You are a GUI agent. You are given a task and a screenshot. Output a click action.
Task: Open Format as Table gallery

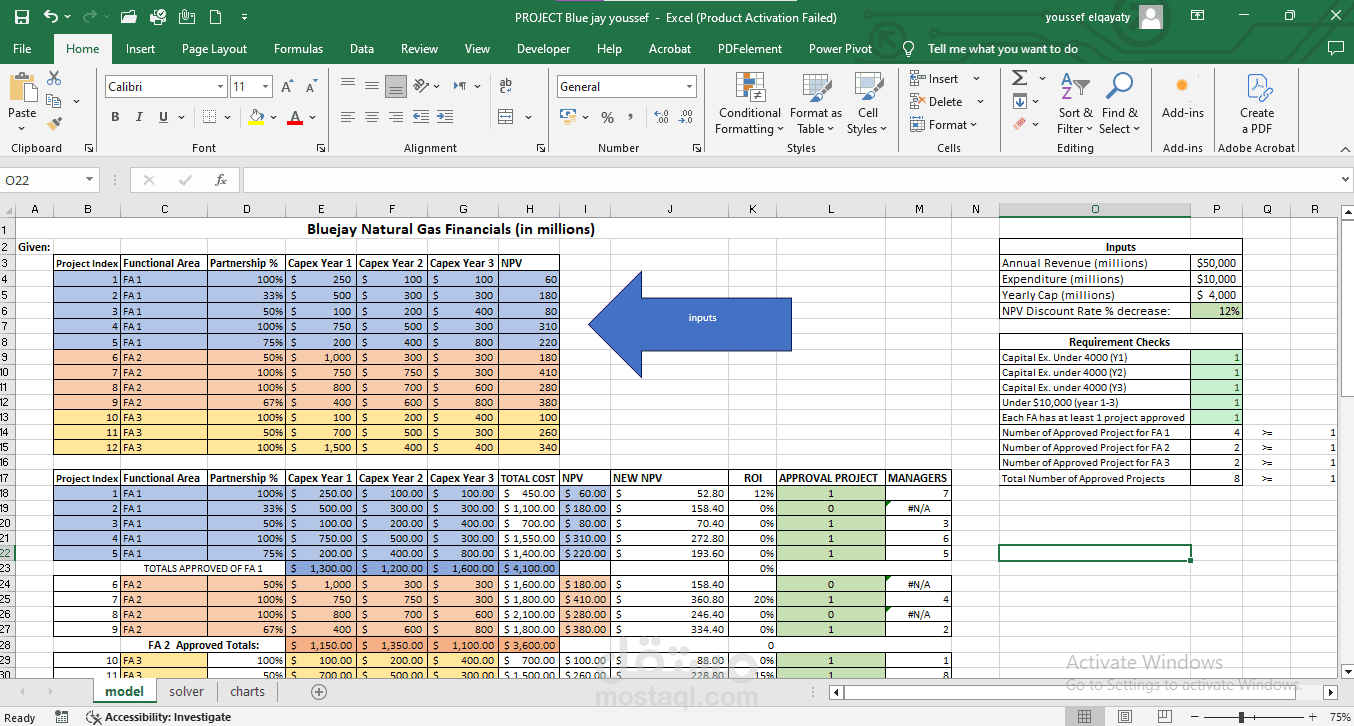click(x=816, y=104)
